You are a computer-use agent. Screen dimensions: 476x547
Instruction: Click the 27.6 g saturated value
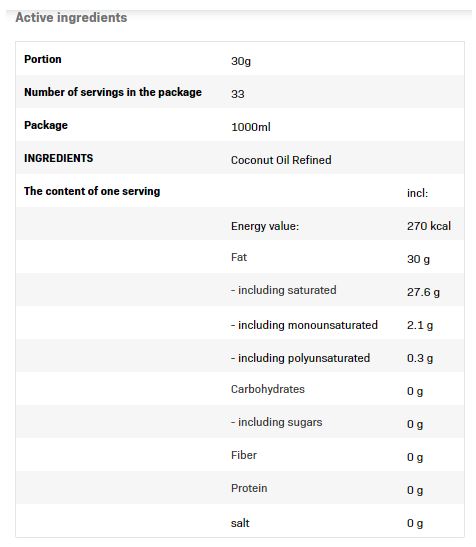coord(423,292)
